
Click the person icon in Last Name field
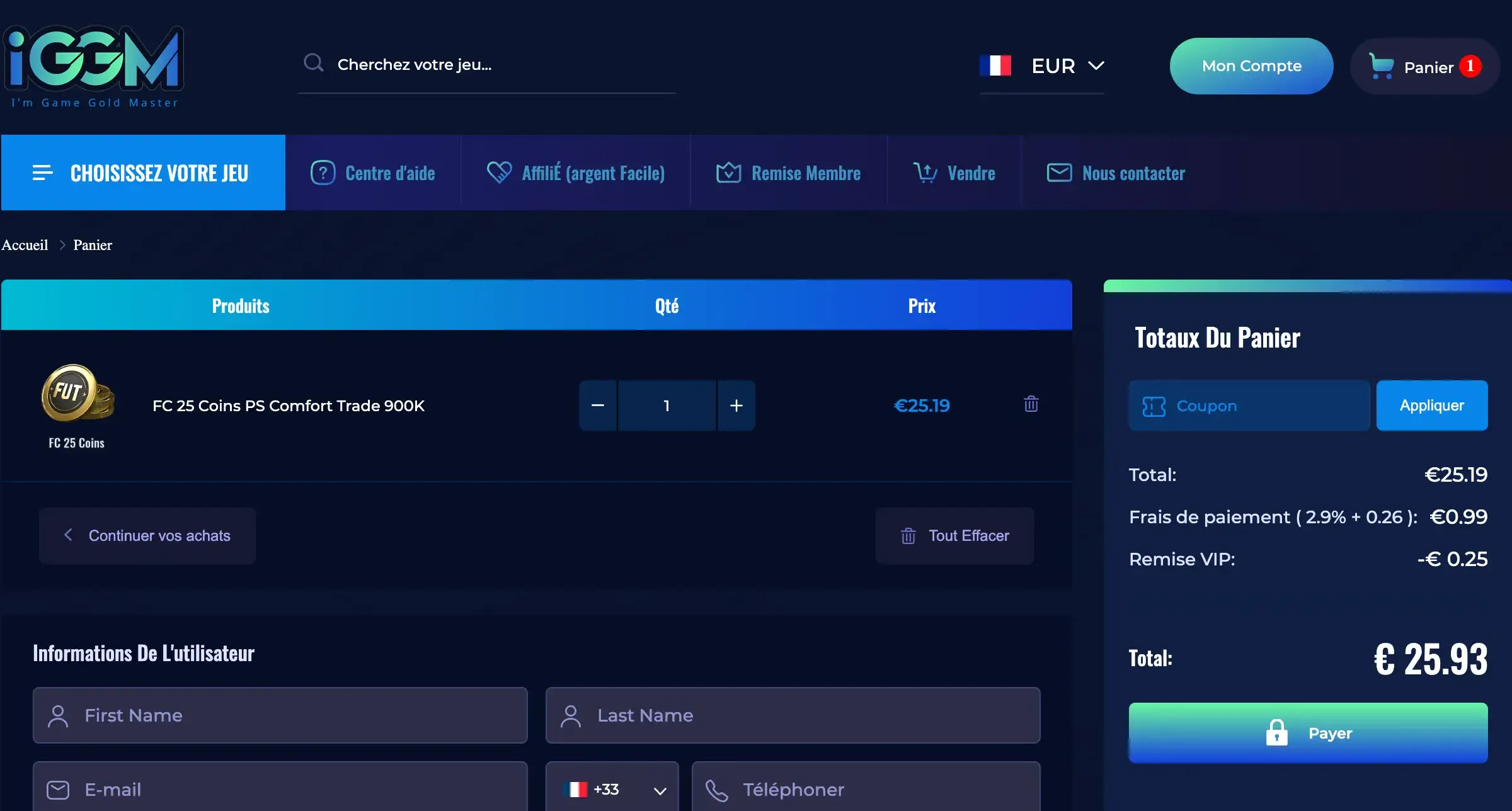(x=571, y=716)
